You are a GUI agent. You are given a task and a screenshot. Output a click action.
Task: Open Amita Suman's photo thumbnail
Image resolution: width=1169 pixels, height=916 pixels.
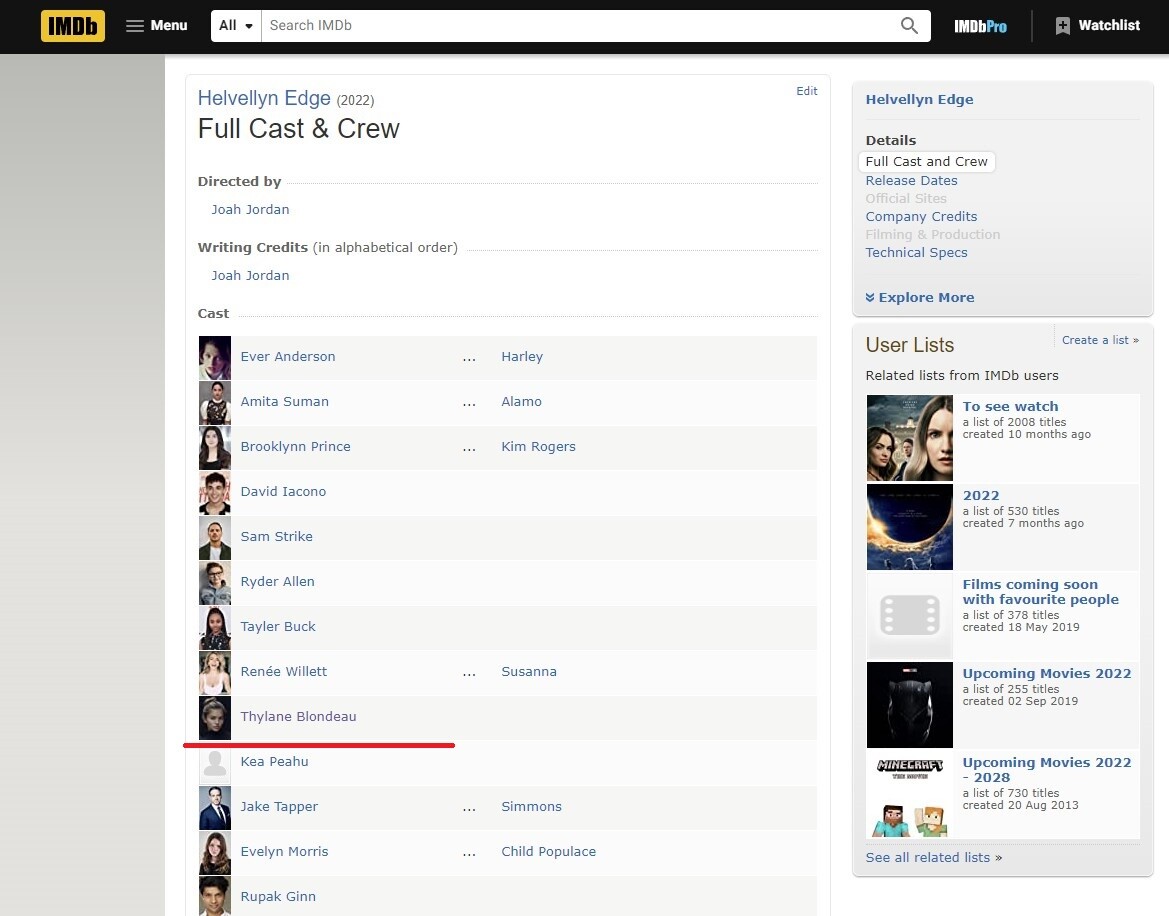click(215, 402)
